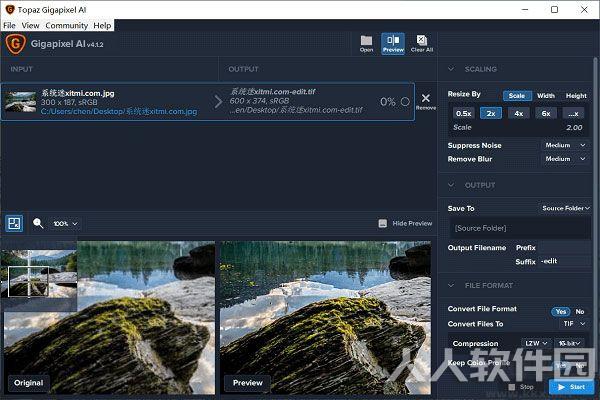This screenshot has height=400, width=600.
Task: Click the Stop button
Action: (521, 387)
